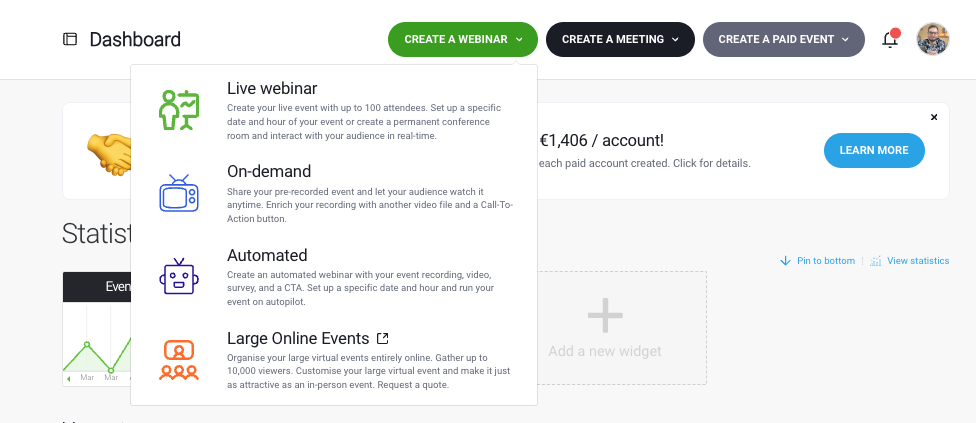The height and width of the screenshot is (423, 976).
Task: Select the Automated webinar option
Action: pyautogui.click(x=267, y=255)
